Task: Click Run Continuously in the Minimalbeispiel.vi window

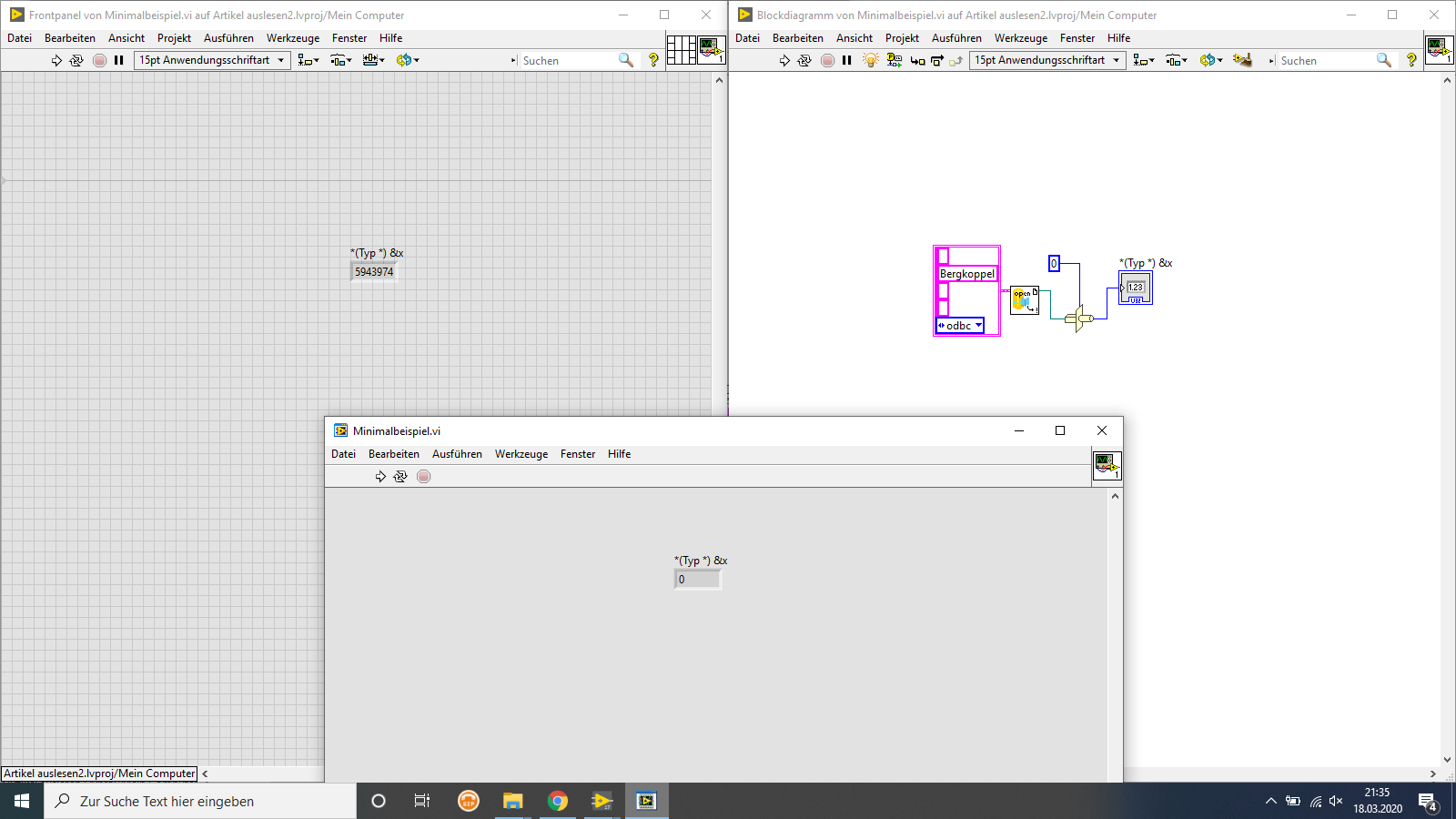Action: coord(400,477)
